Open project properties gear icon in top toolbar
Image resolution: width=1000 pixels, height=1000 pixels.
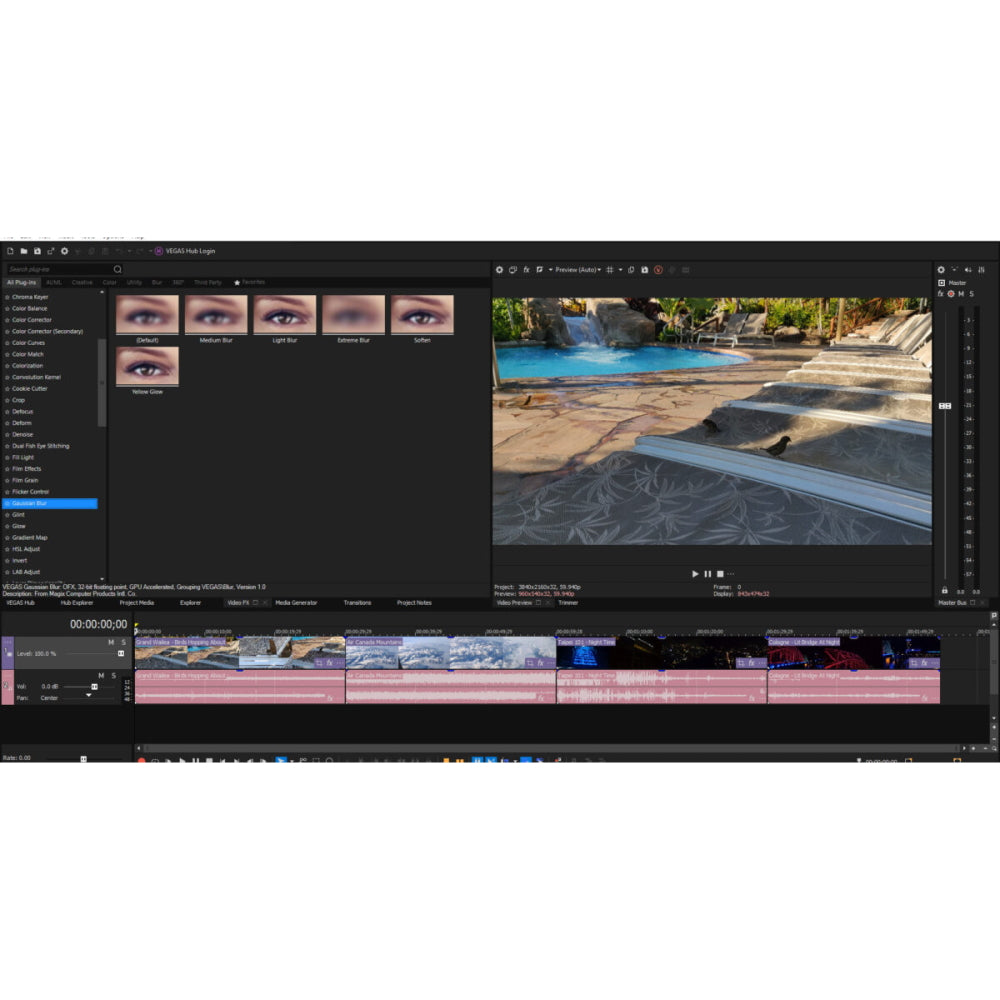pos(65,251)
